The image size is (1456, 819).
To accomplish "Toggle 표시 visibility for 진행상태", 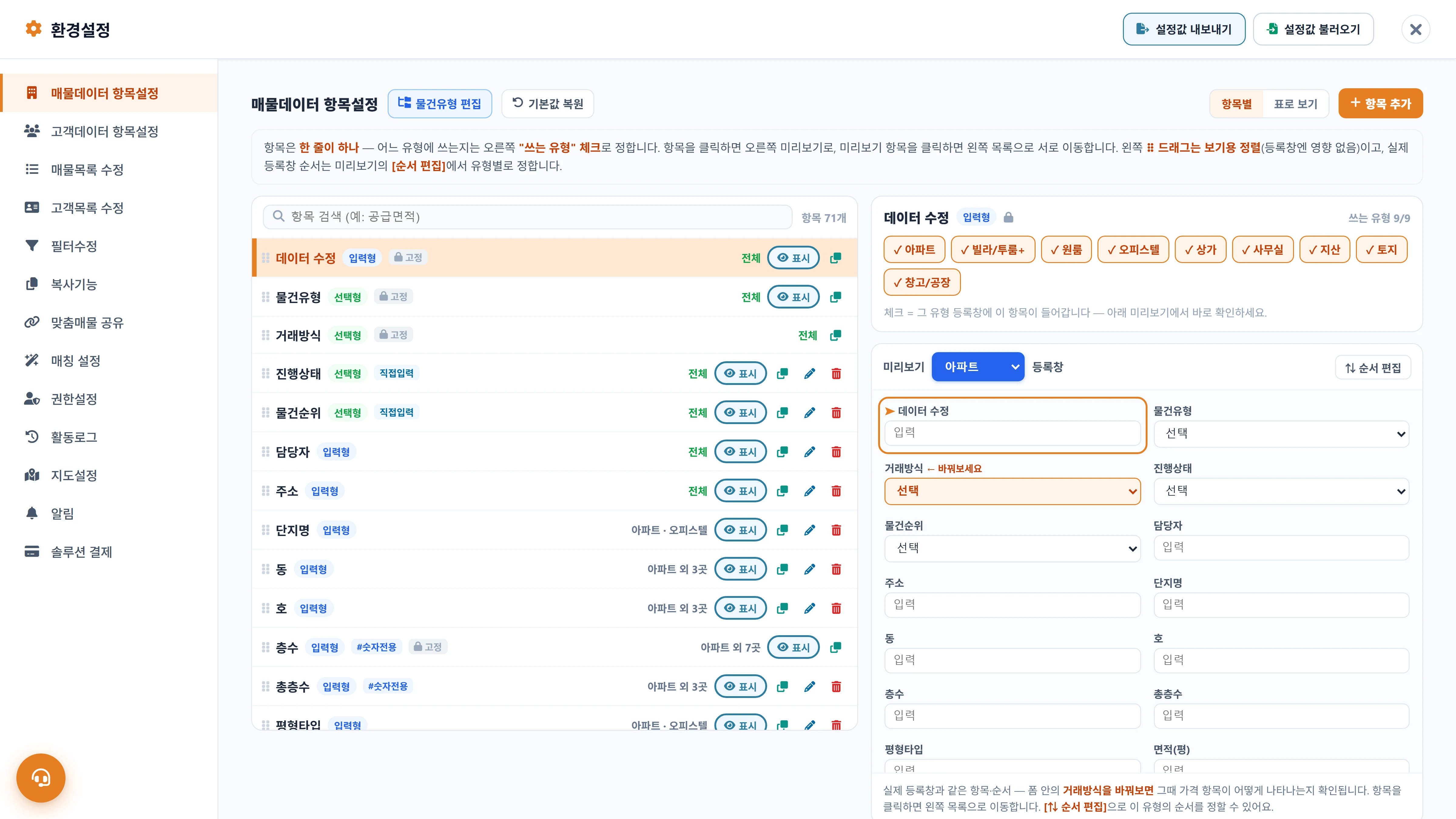I will pyautogui.click(x=740, y=374).
